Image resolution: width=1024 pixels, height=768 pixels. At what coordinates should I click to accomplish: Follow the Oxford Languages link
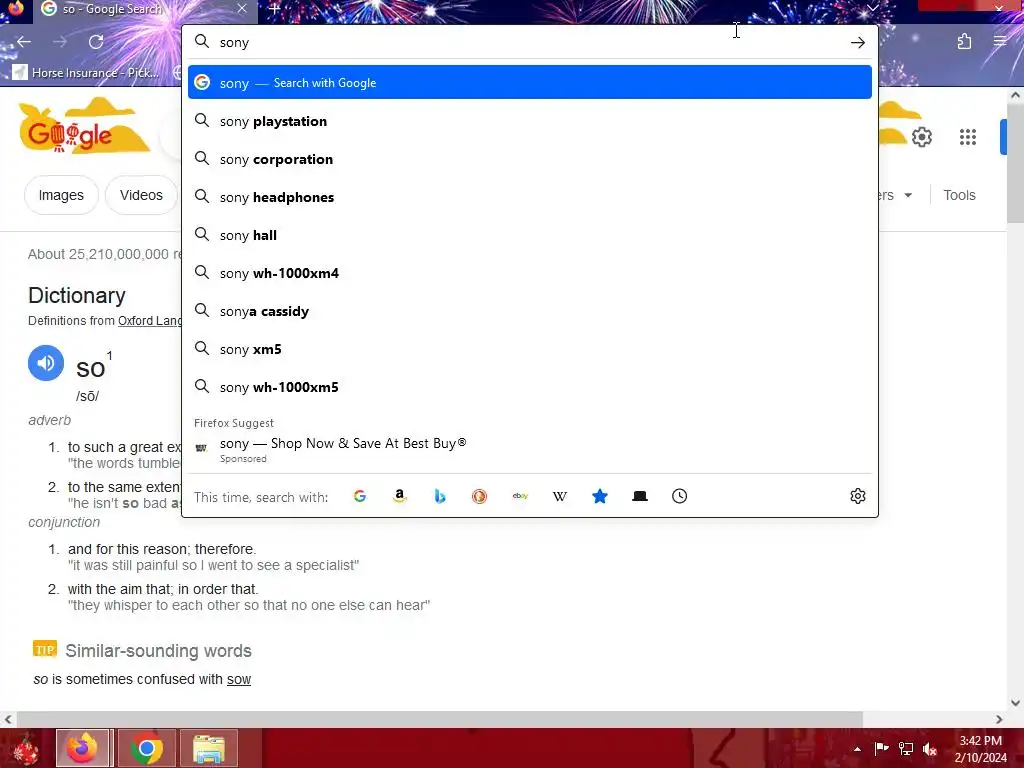coord(150,321)
